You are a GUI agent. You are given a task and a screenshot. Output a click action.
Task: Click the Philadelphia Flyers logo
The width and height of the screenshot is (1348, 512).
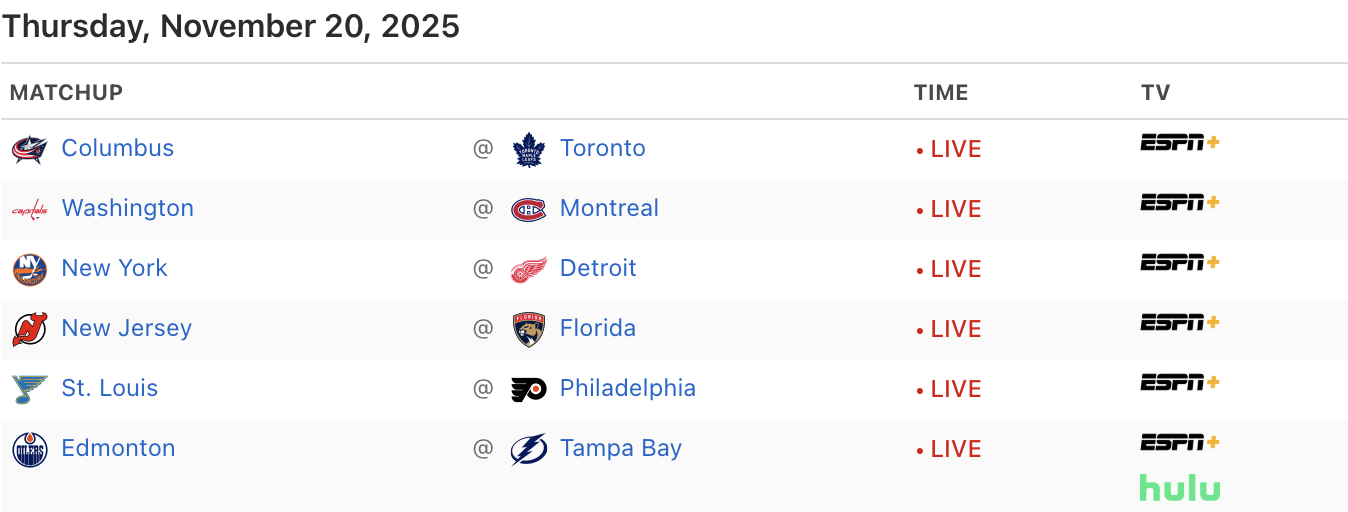click(528, 389)
